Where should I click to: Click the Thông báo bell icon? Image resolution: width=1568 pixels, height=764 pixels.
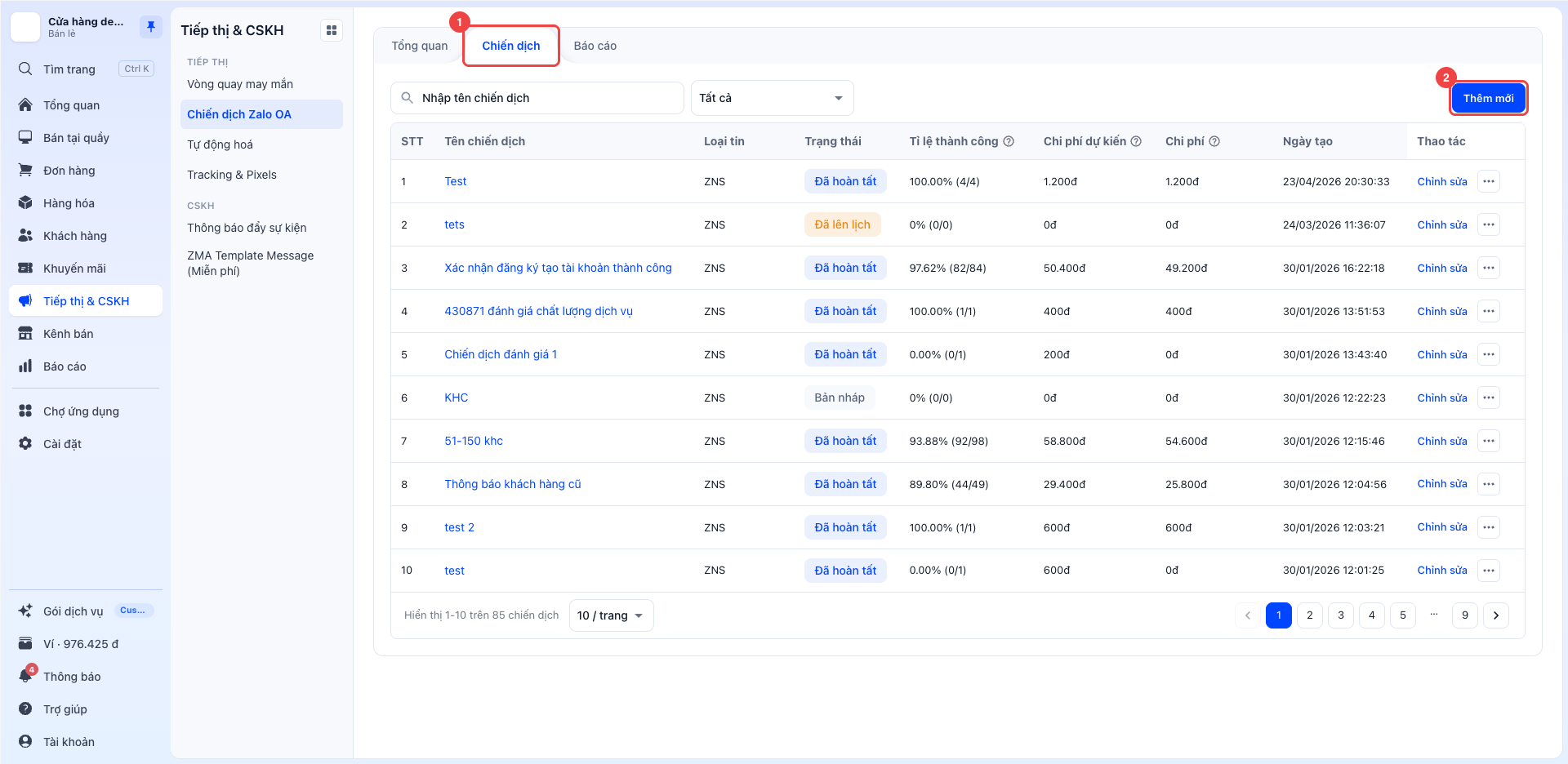coord(25,677)
